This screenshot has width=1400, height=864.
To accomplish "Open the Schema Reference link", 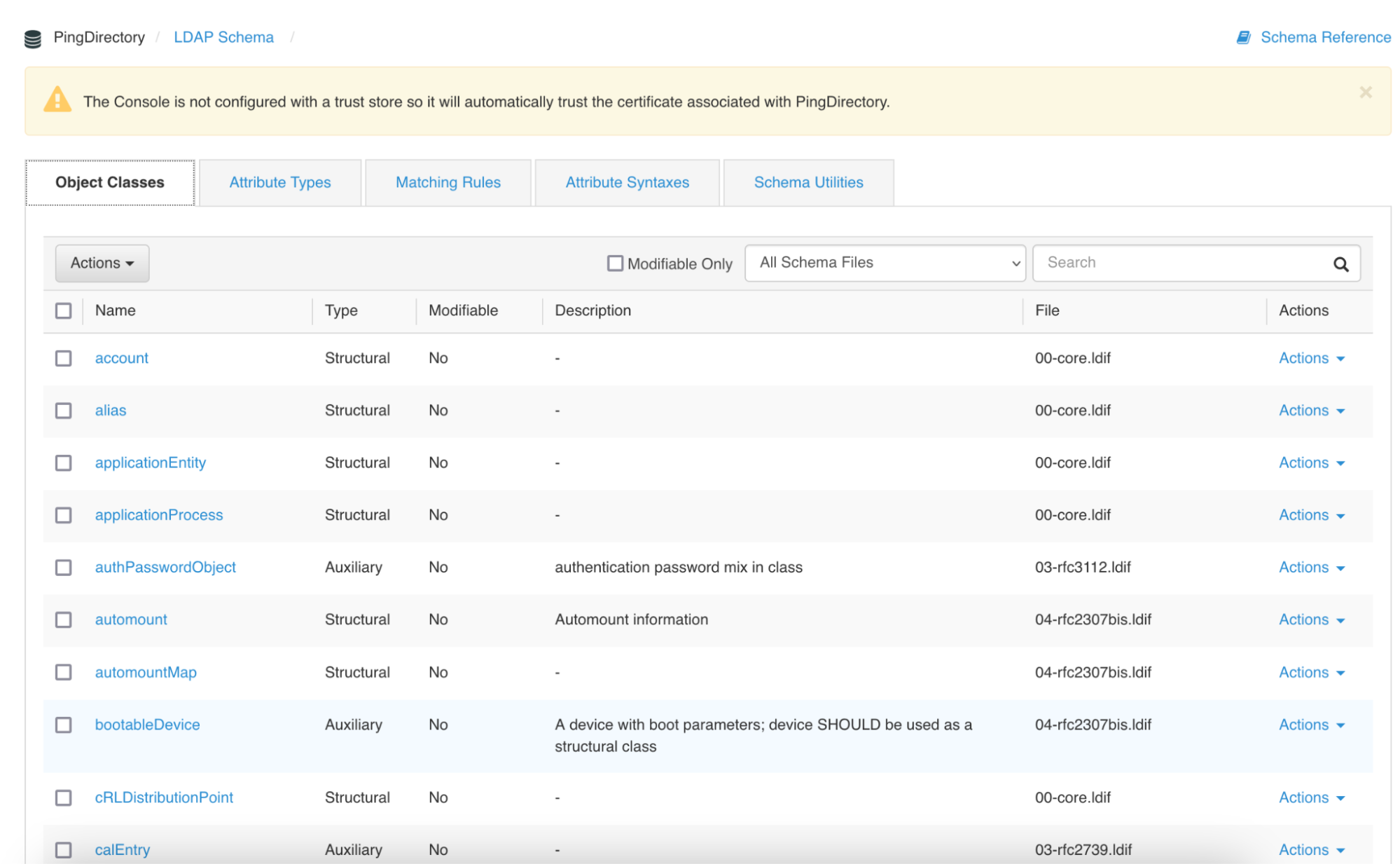I will tap(1325, 37).
